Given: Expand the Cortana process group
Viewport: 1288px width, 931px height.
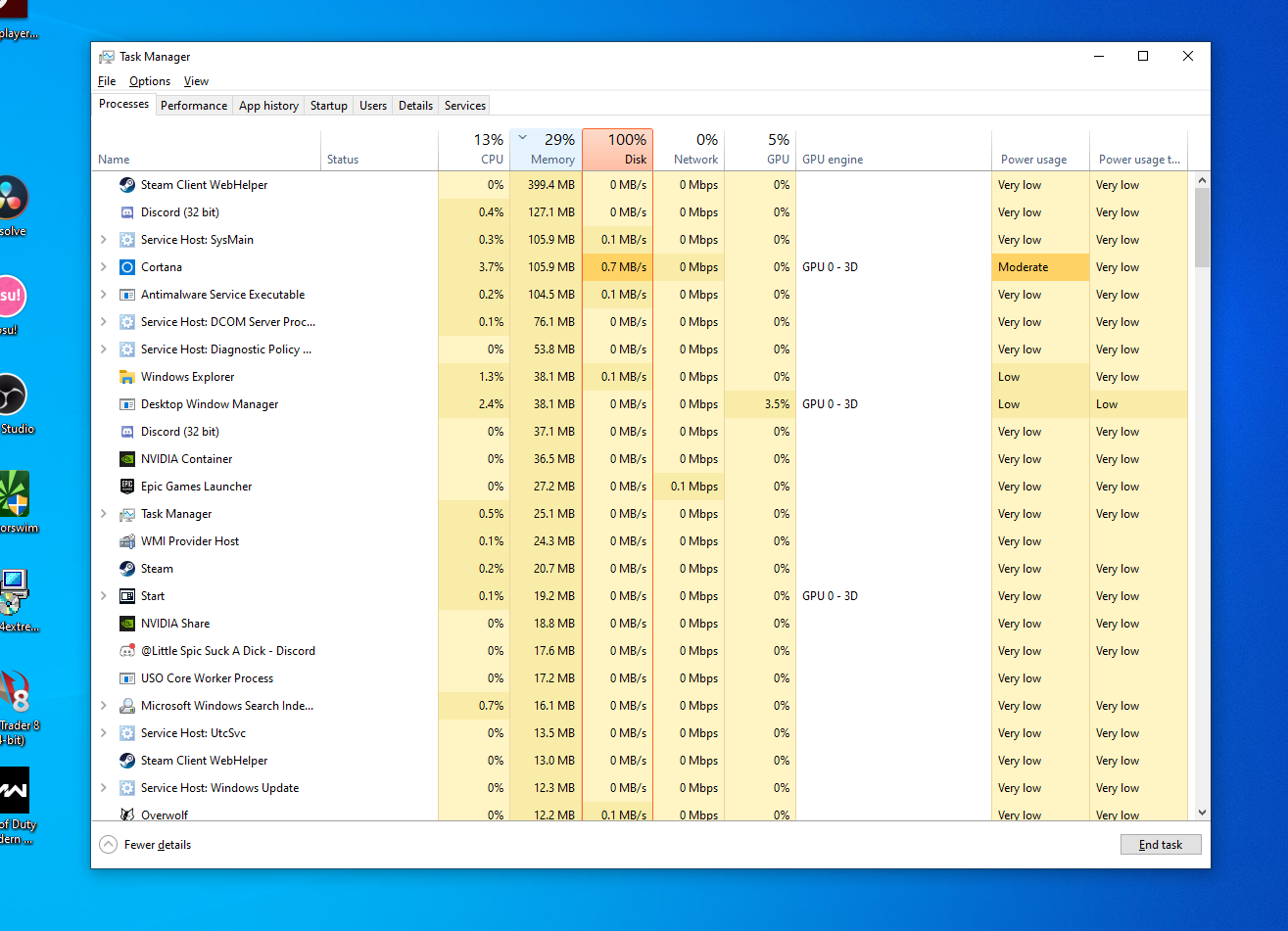Looking at the screenshot, I should pyautogui.click(x=104, y=267).
